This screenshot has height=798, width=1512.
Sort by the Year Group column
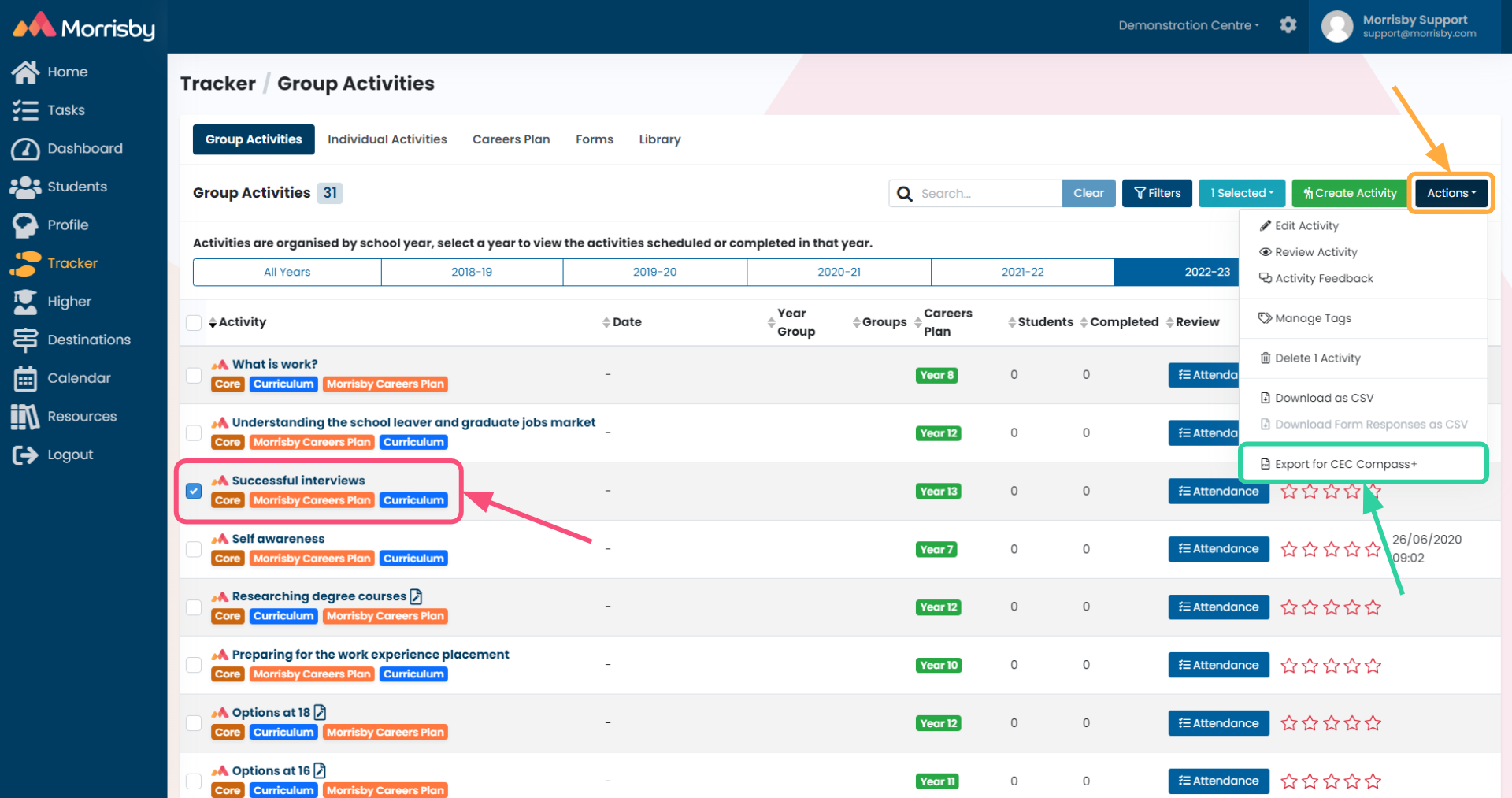(x=791, y=322)
